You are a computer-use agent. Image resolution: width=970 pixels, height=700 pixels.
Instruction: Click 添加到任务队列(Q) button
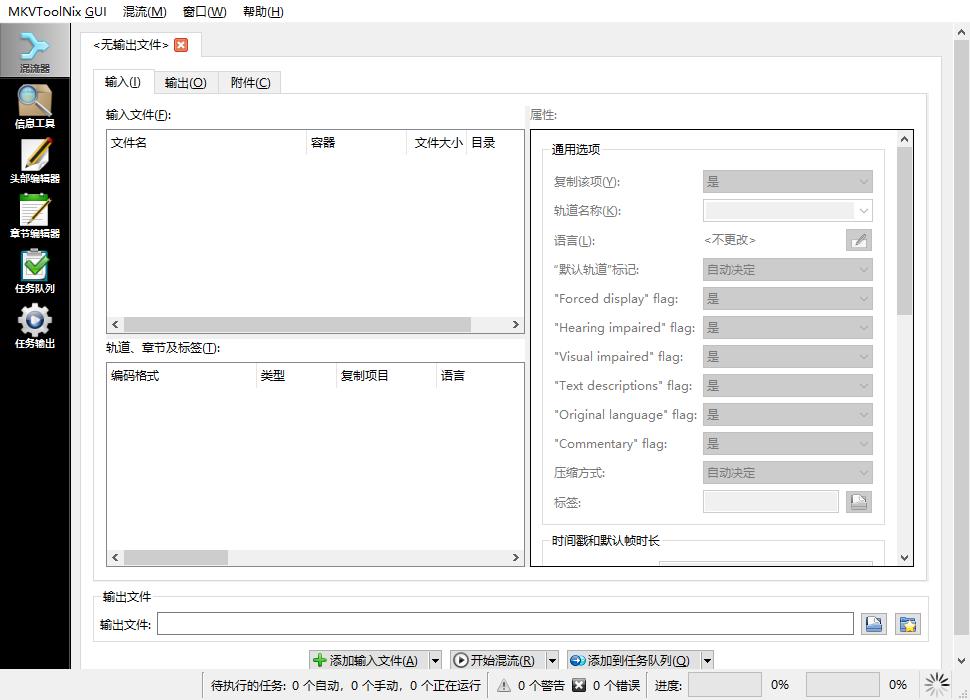[633, 660]
